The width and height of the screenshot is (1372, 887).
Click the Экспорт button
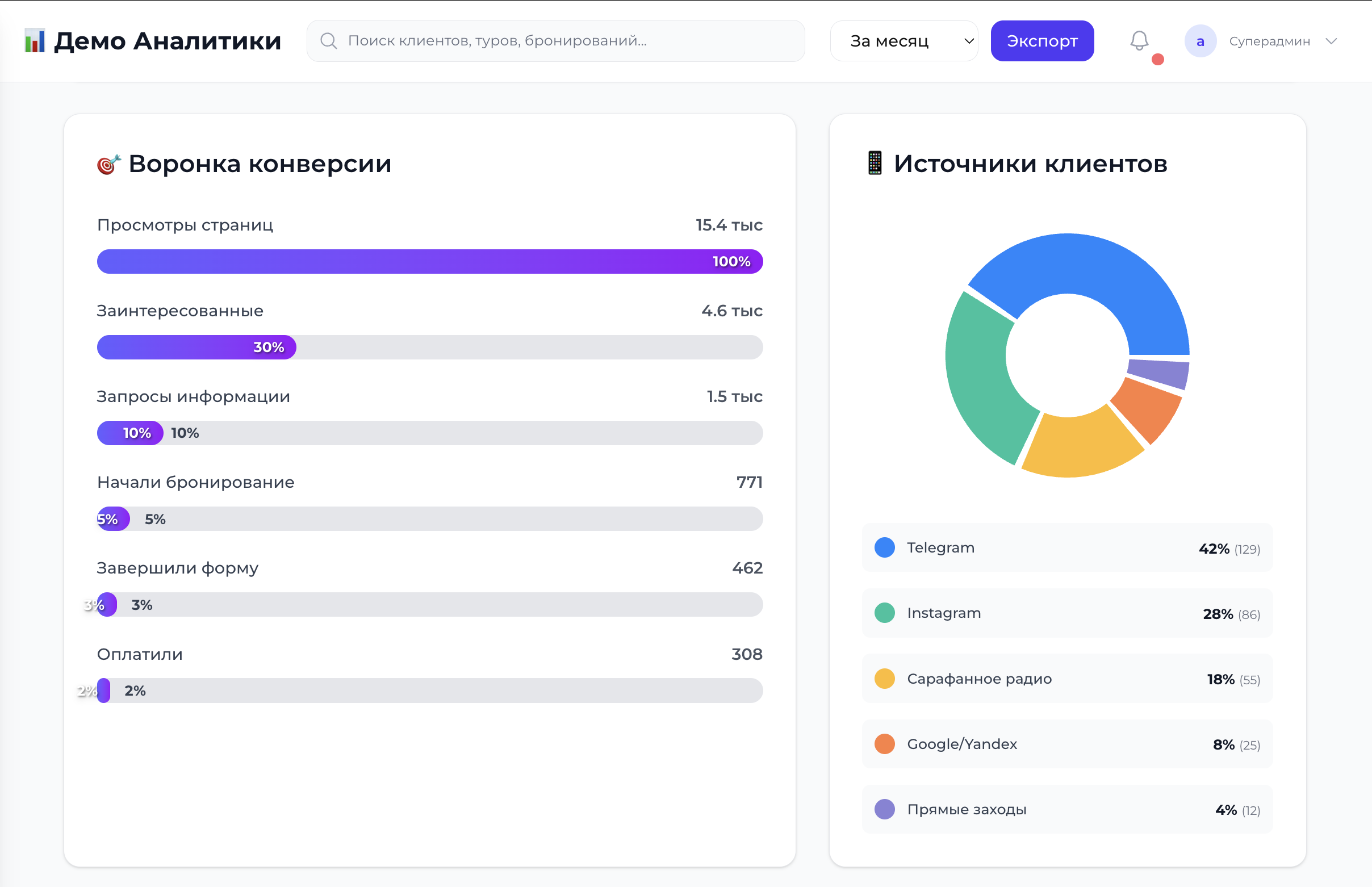pos(1043,40)
